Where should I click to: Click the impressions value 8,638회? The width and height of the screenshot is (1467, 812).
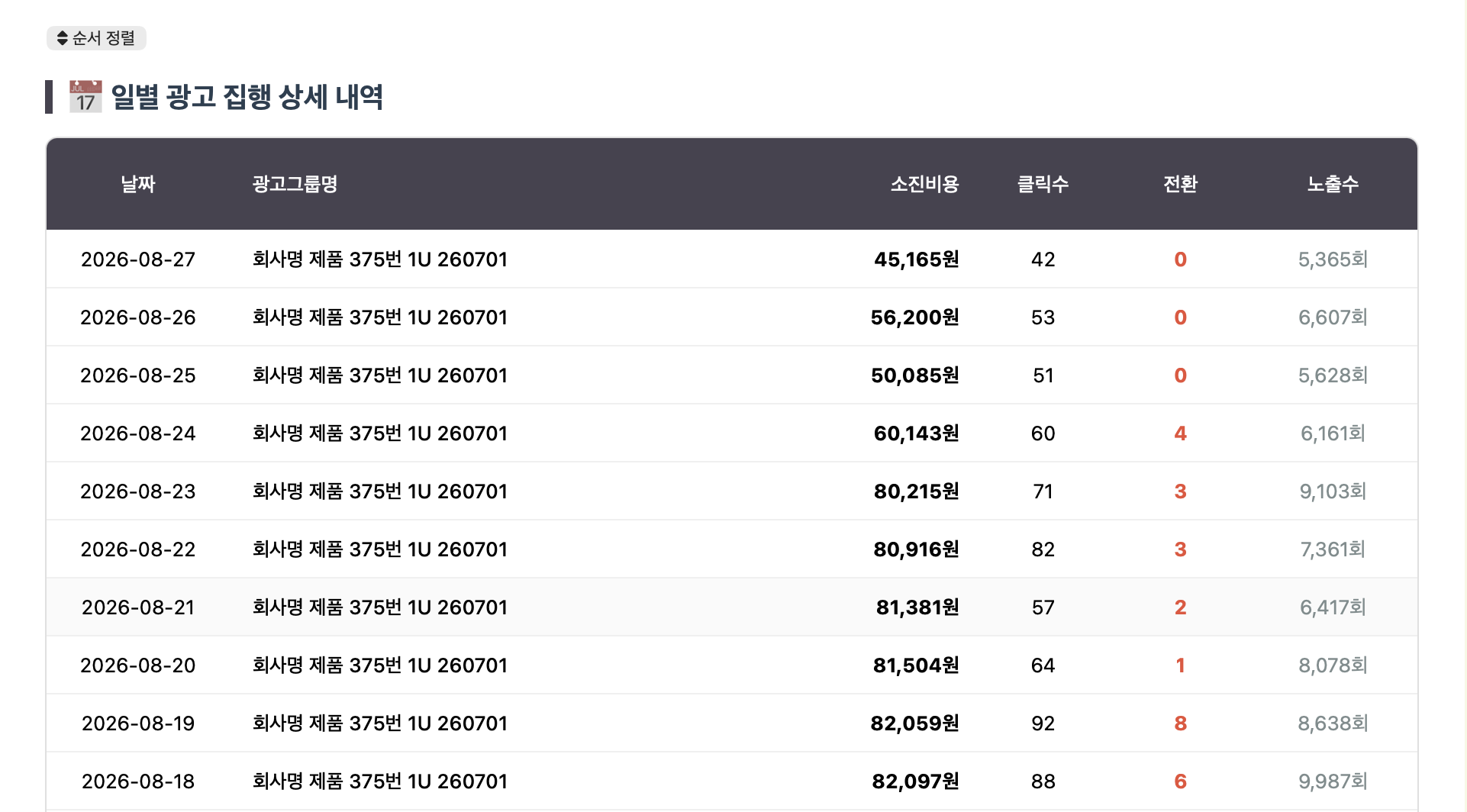point(1333,723)
